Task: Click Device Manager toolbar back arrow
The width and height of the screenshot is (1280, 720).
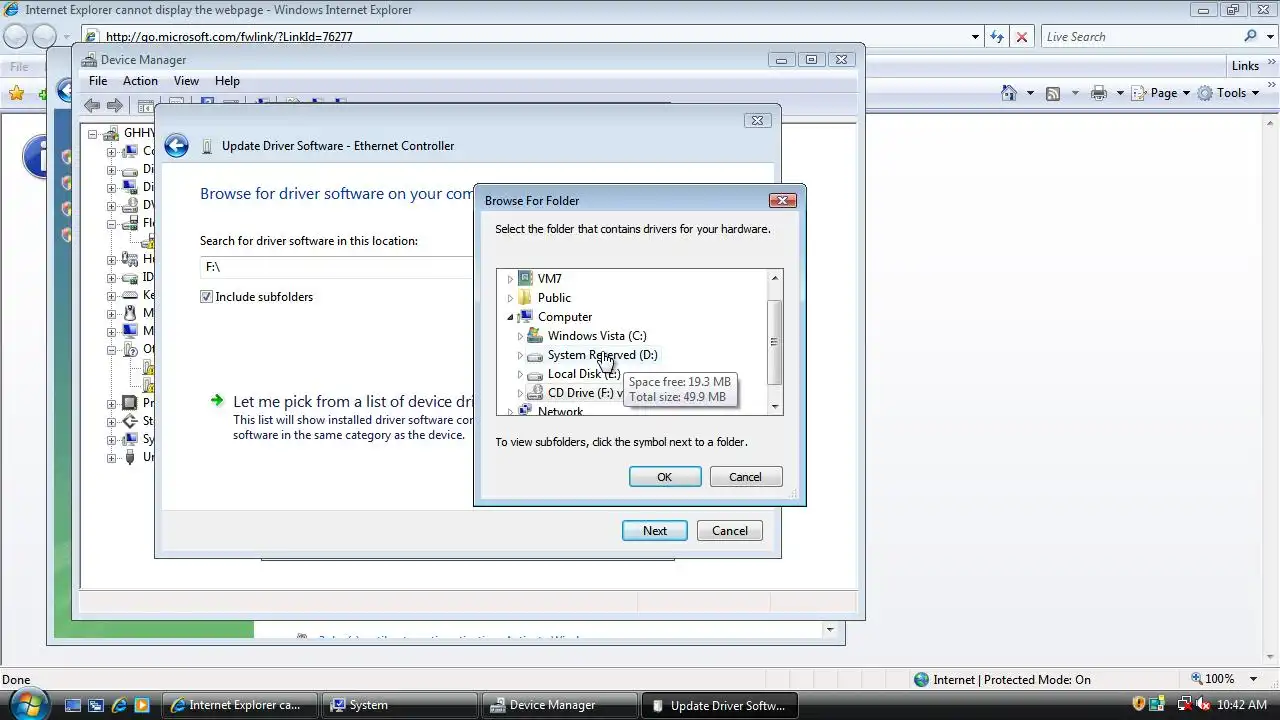Action: tap(92, 105)
